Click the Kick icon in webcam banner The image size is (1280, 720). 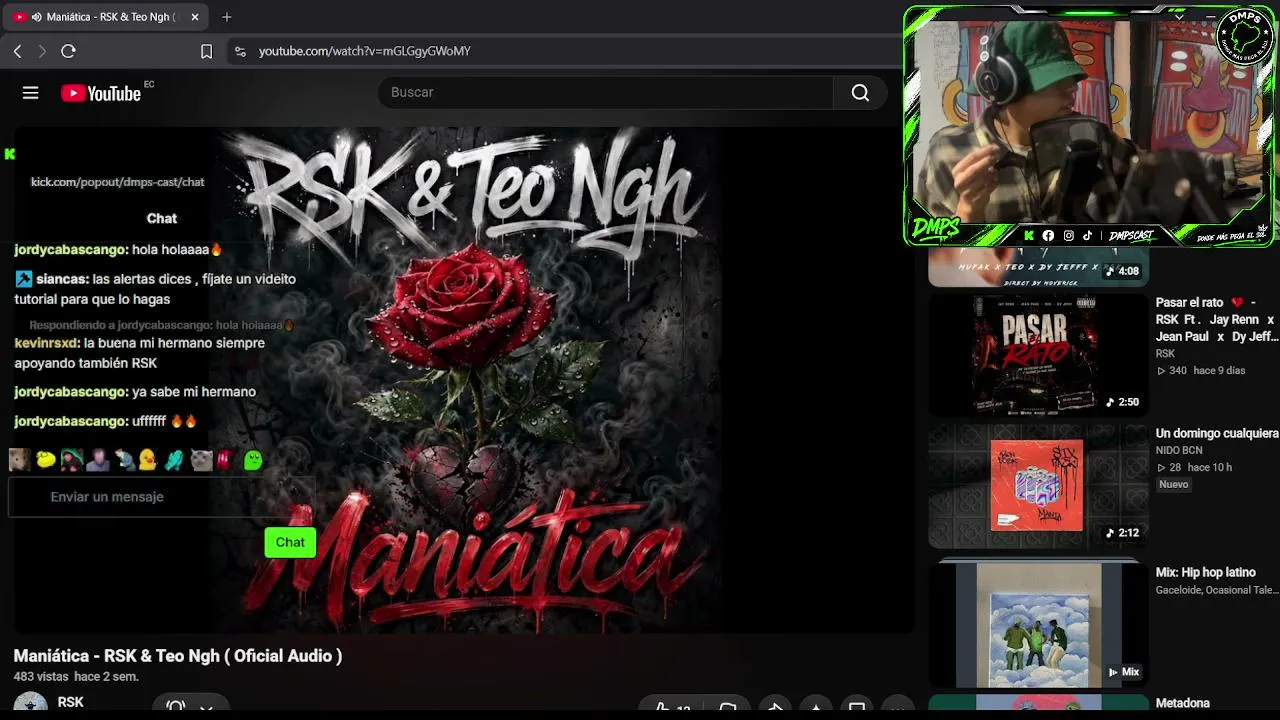click(1029, 236)
